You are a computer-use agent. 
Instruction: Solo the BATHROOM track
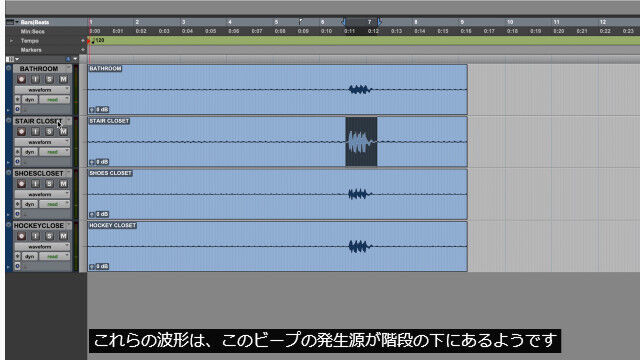(x=49, y=79)
